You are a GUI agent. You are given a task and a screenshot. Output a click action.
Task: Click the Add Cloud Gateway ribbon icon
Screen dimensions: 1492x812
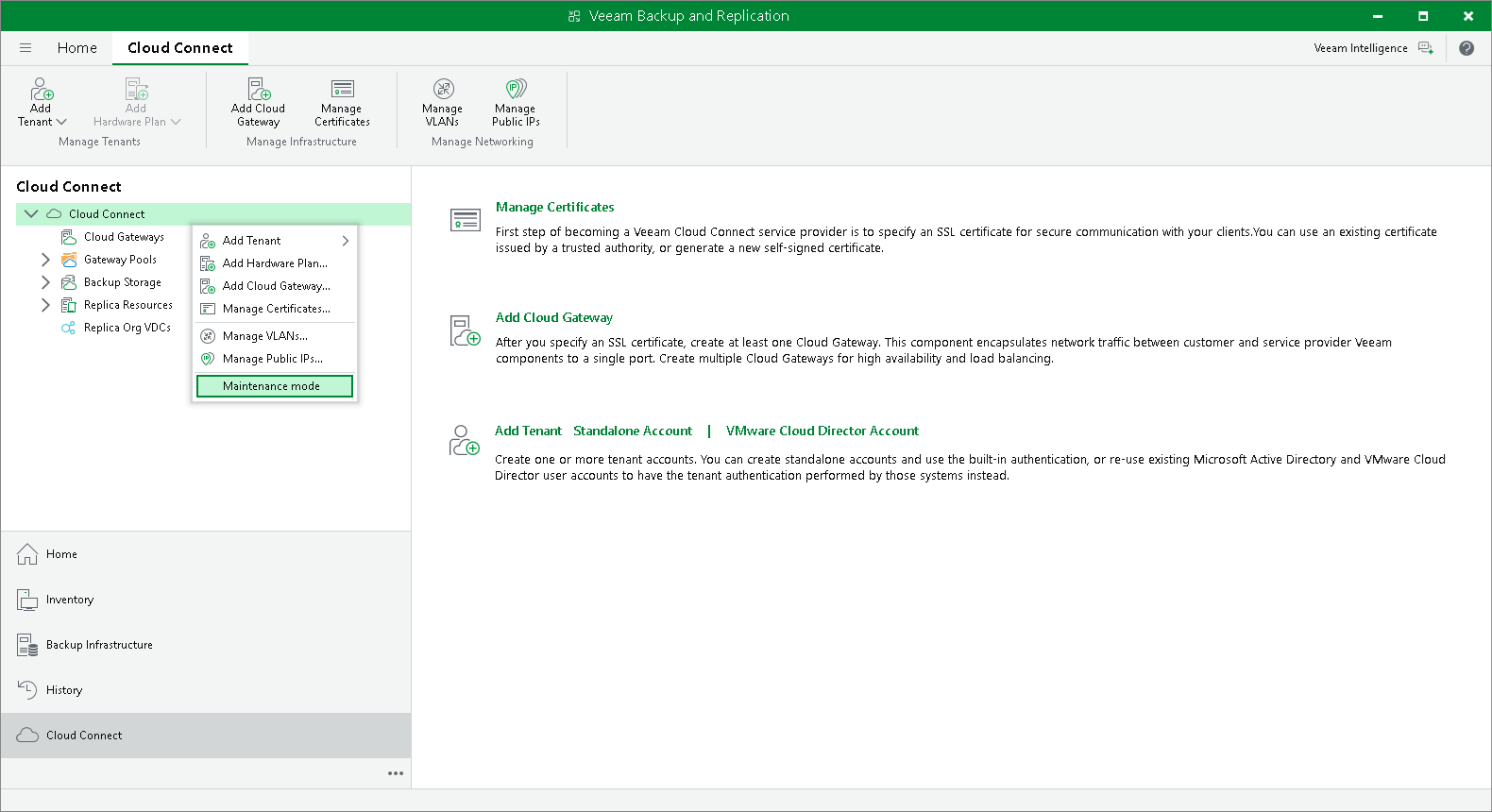[259, 89]
